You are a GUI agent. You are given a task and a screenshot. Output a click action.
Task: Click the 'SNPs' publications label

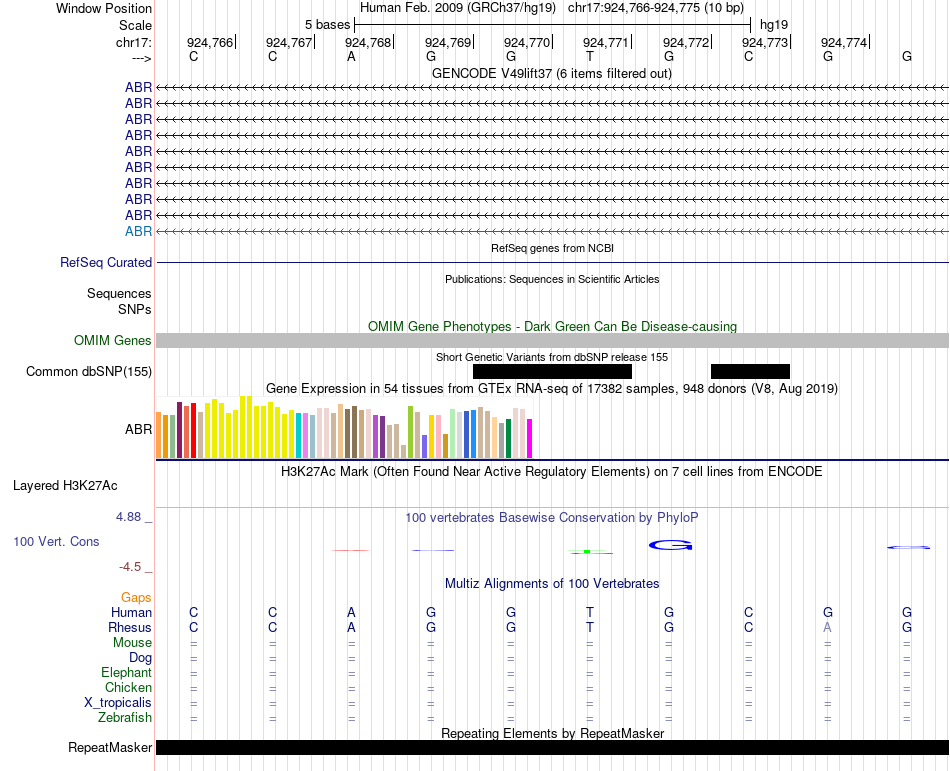[135, 309]
